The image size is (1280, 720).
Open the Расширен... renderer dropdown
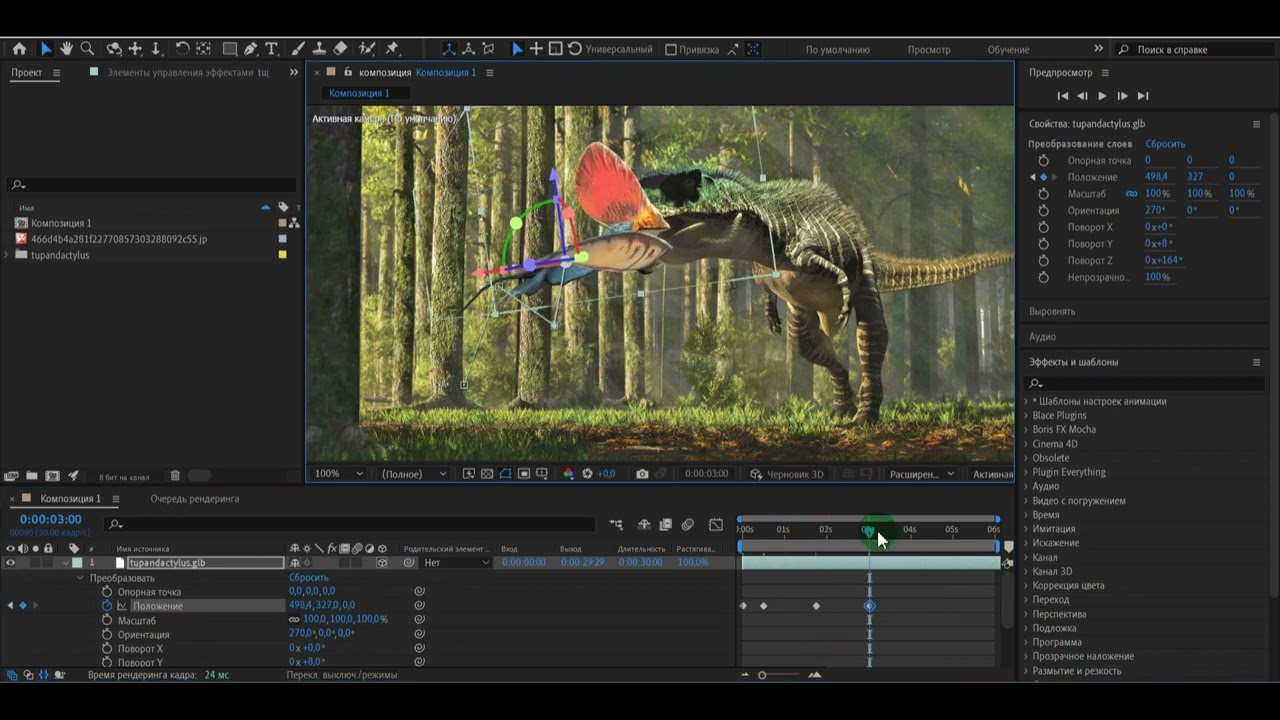pyautogui.click(x=922, y=474)
